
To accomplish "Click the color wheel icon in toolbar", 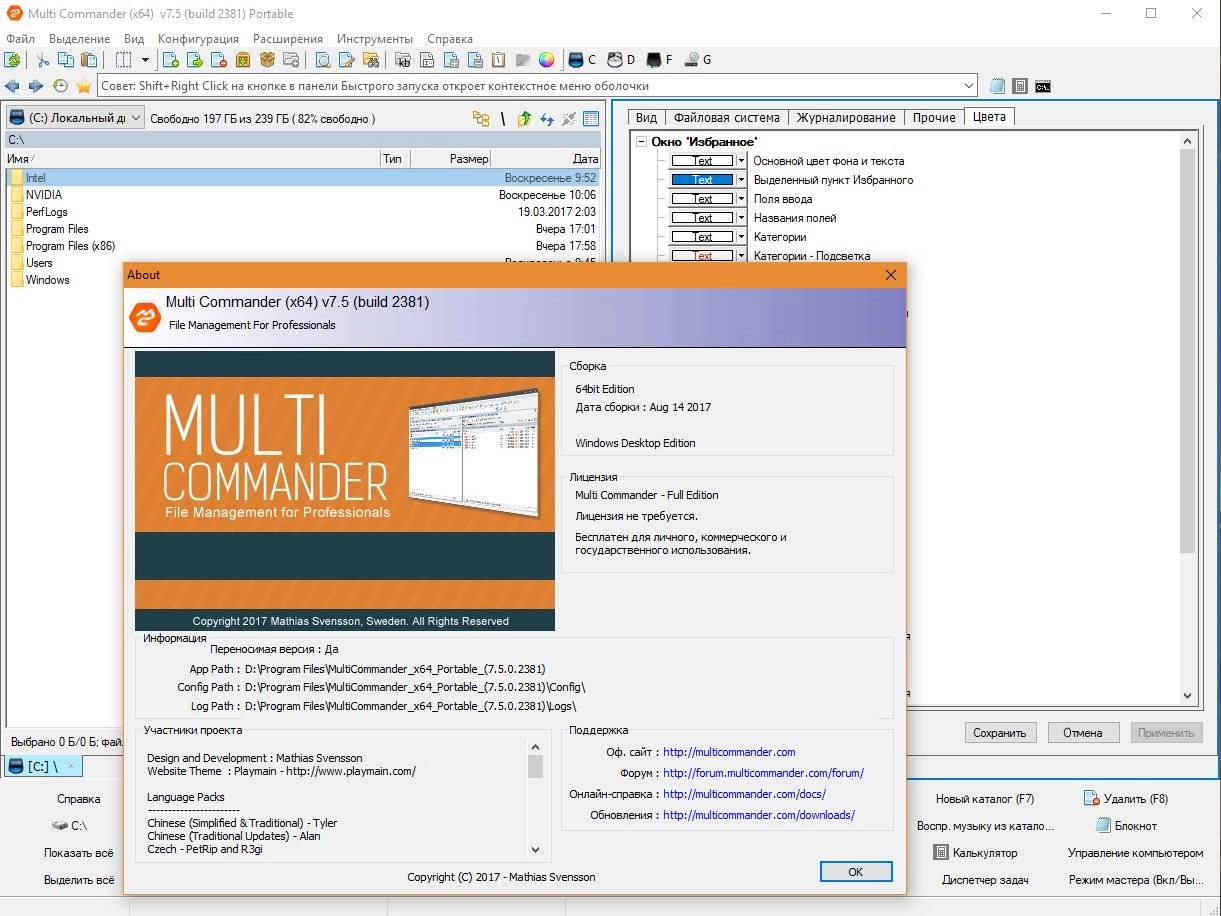I will 547,60.
